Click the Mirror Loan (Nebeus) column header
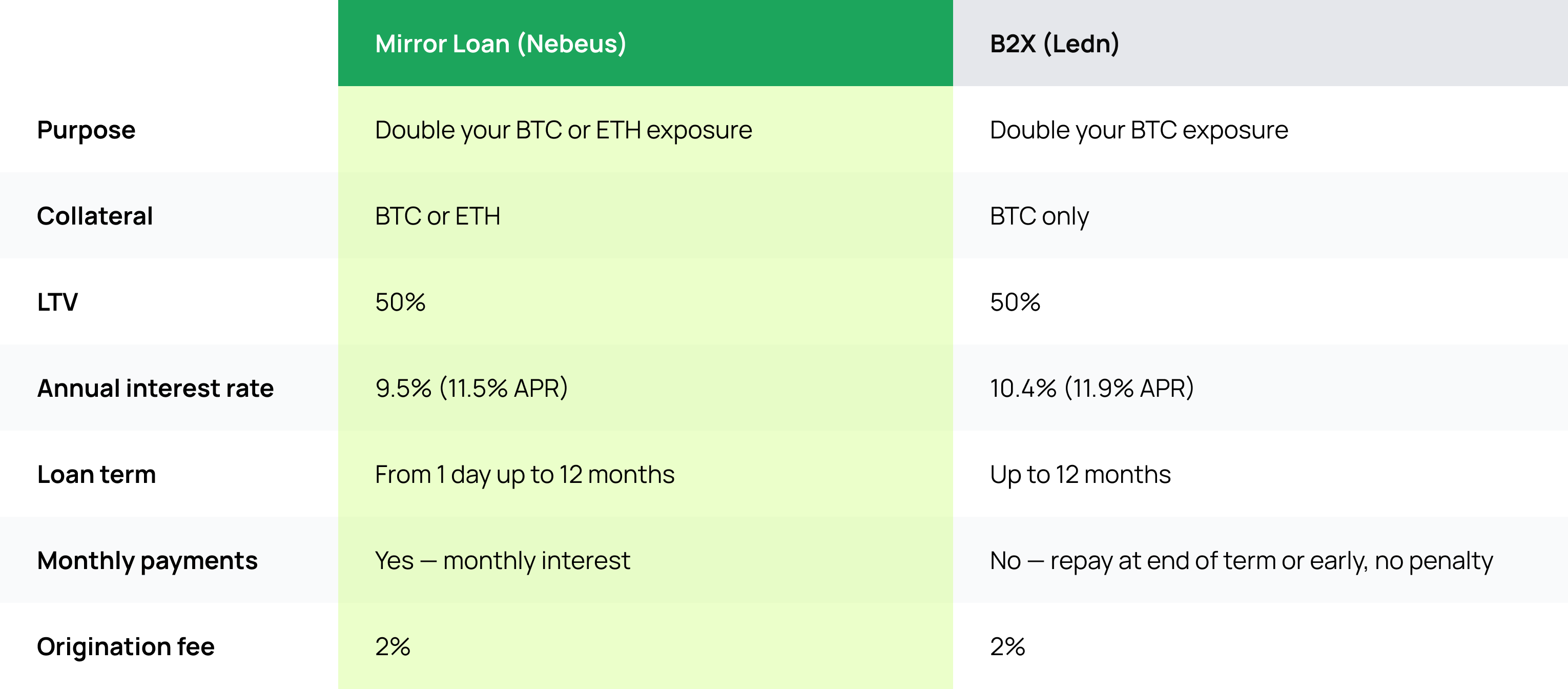This screenshot has height=689, width=1568. point(500,44)
